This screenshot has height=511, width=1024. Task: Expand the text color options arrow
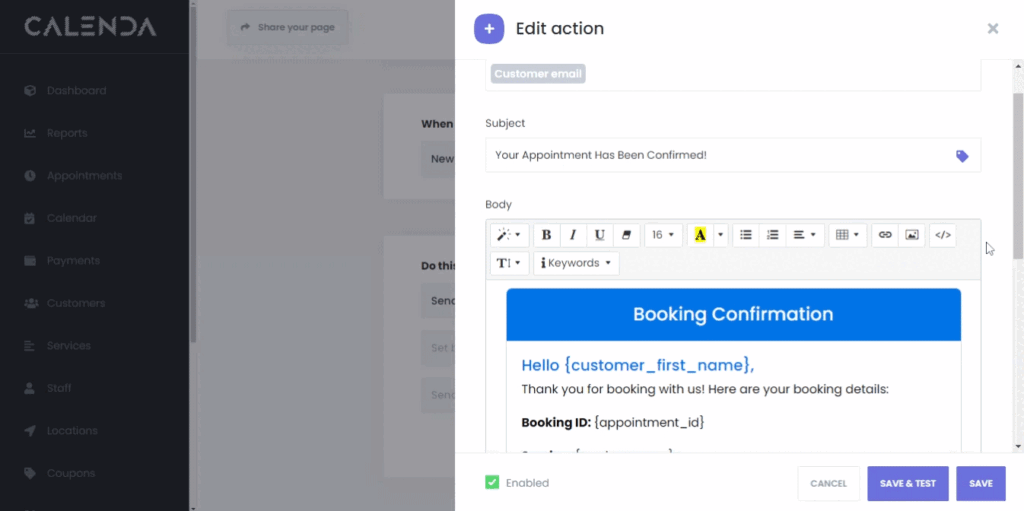pyautogui.click(x=721, y=235)
